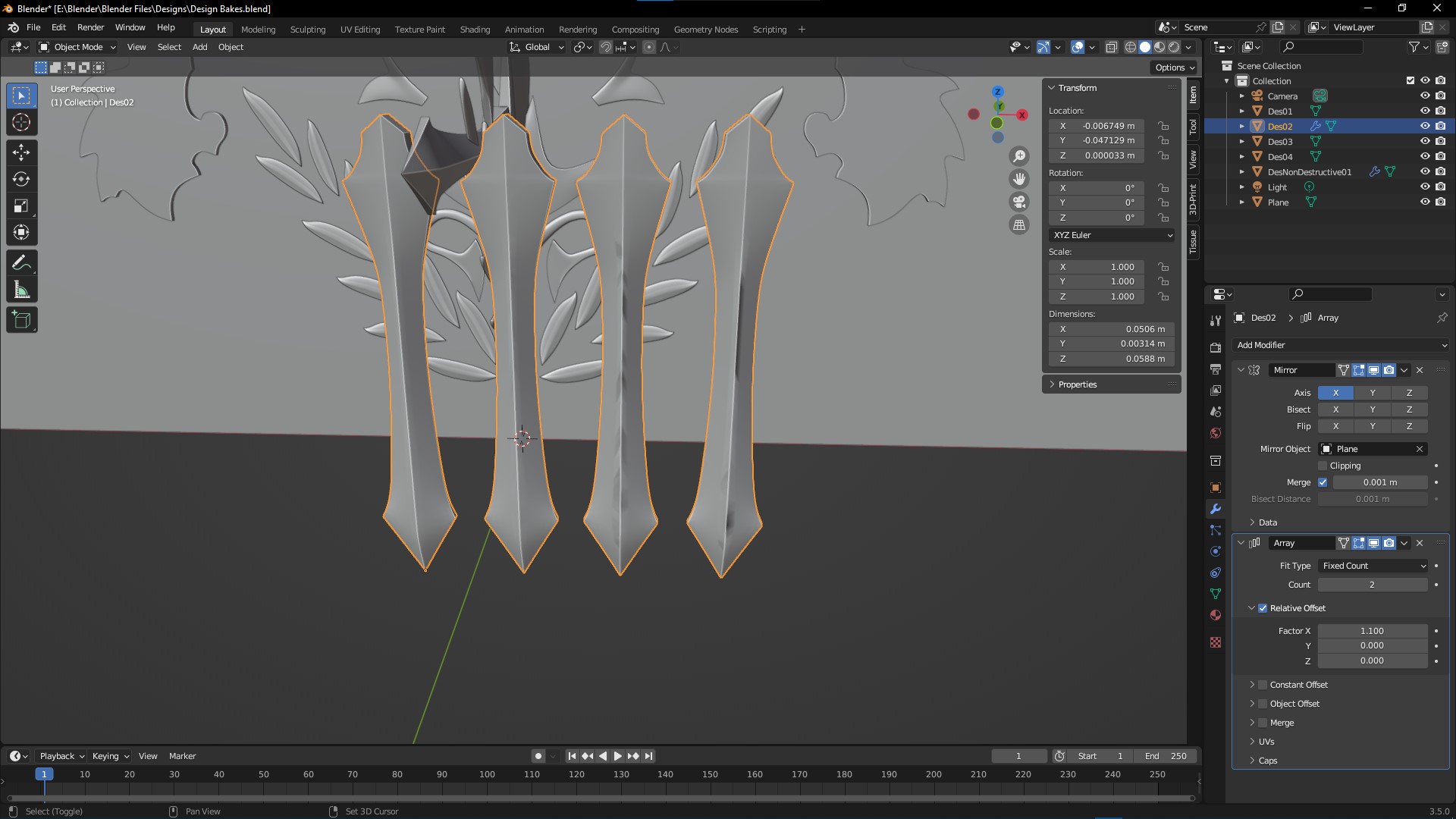Image resolution: width=1456 pixels, height=819 pixels.
Task: Open the Material properties tab
Action: click(x=1216, y=615)
